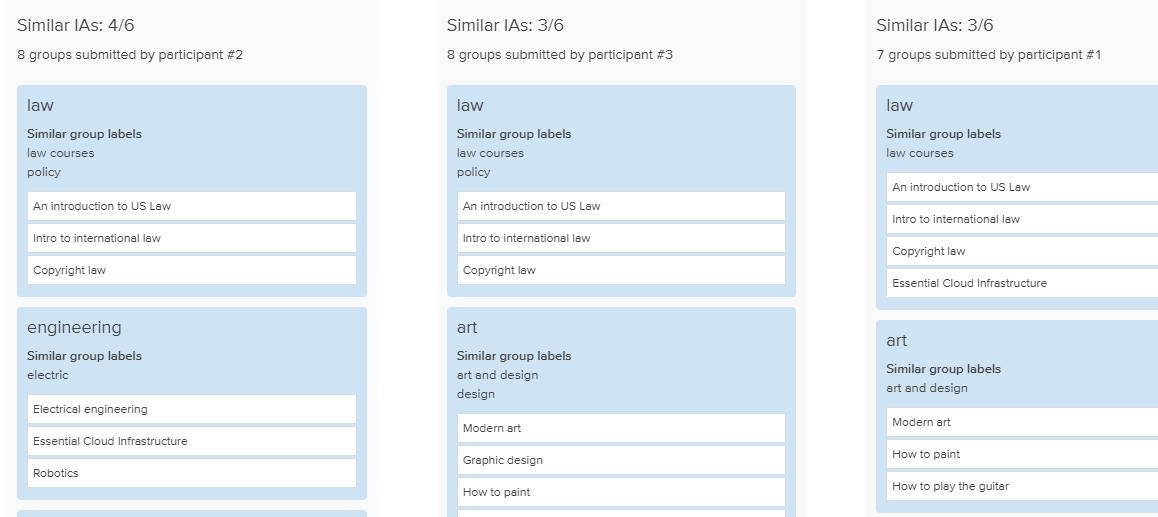Click the law group title in participant #2's column
Viewport: 1158px width, 517px height.
coord(40,105)
